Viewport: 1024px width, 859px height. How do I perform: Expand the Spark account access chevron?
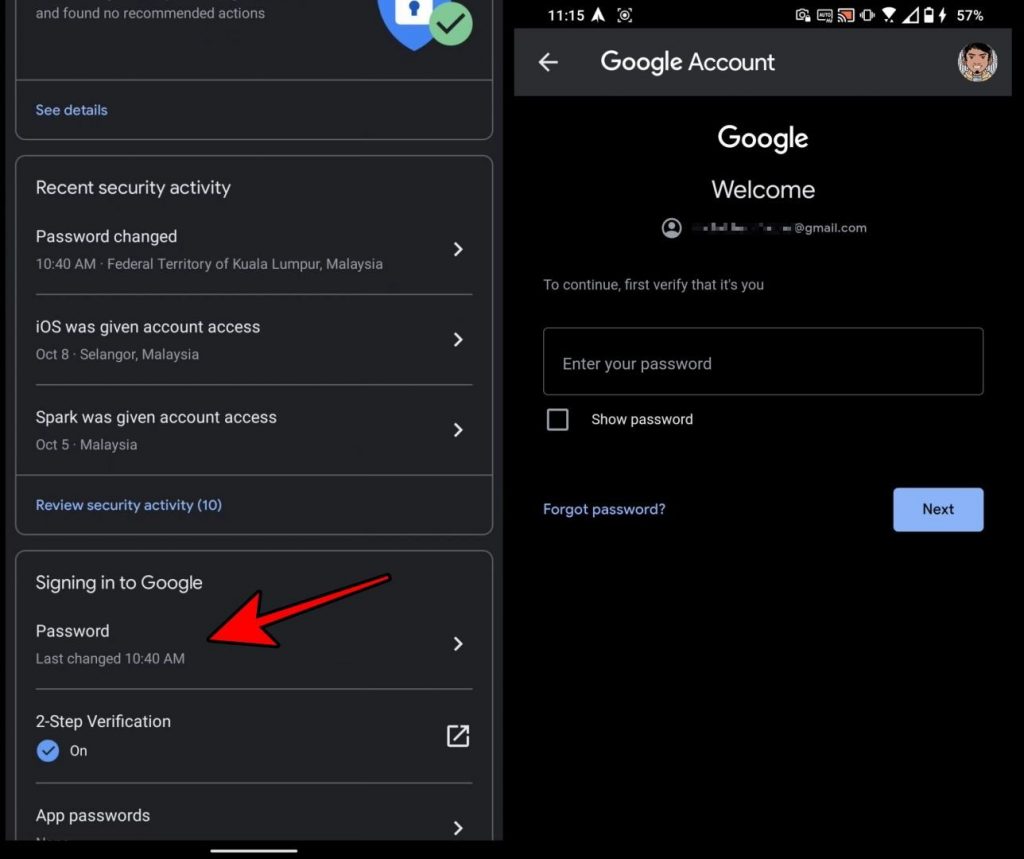point(458,430)
